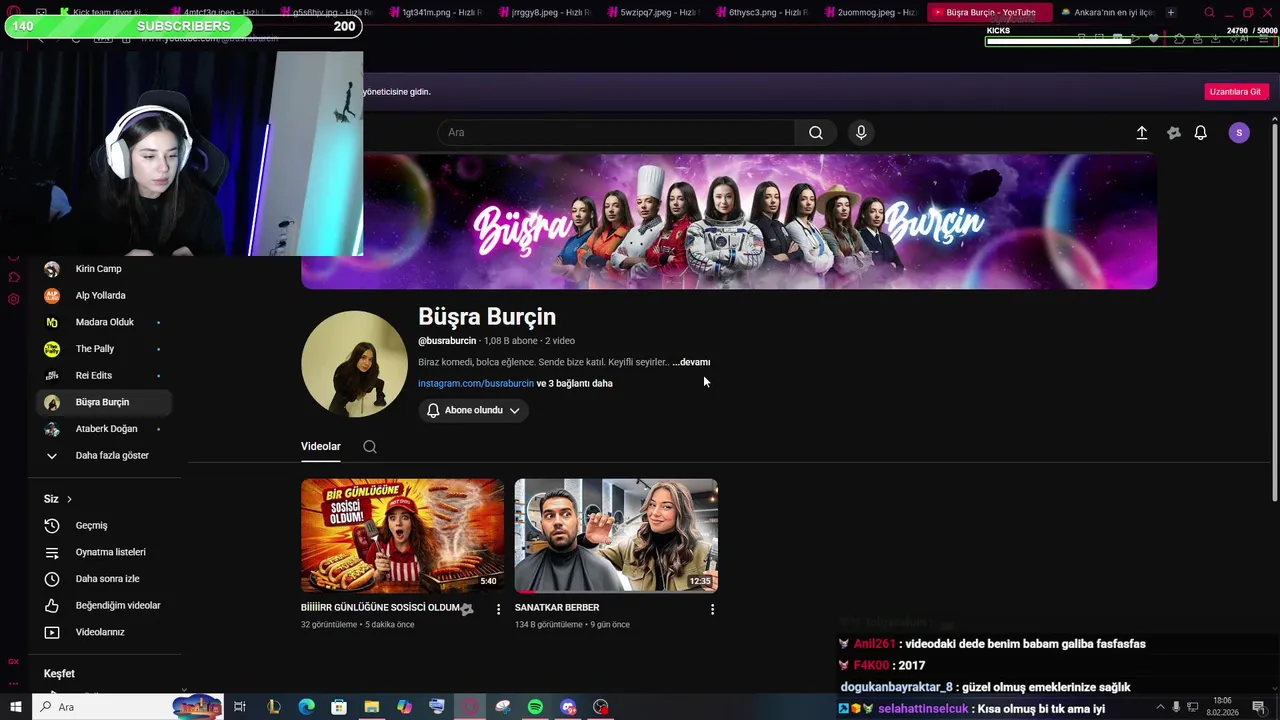
Task: Switch to 2uommog.jpeg browser tab
Action: [x=871, y=12]
